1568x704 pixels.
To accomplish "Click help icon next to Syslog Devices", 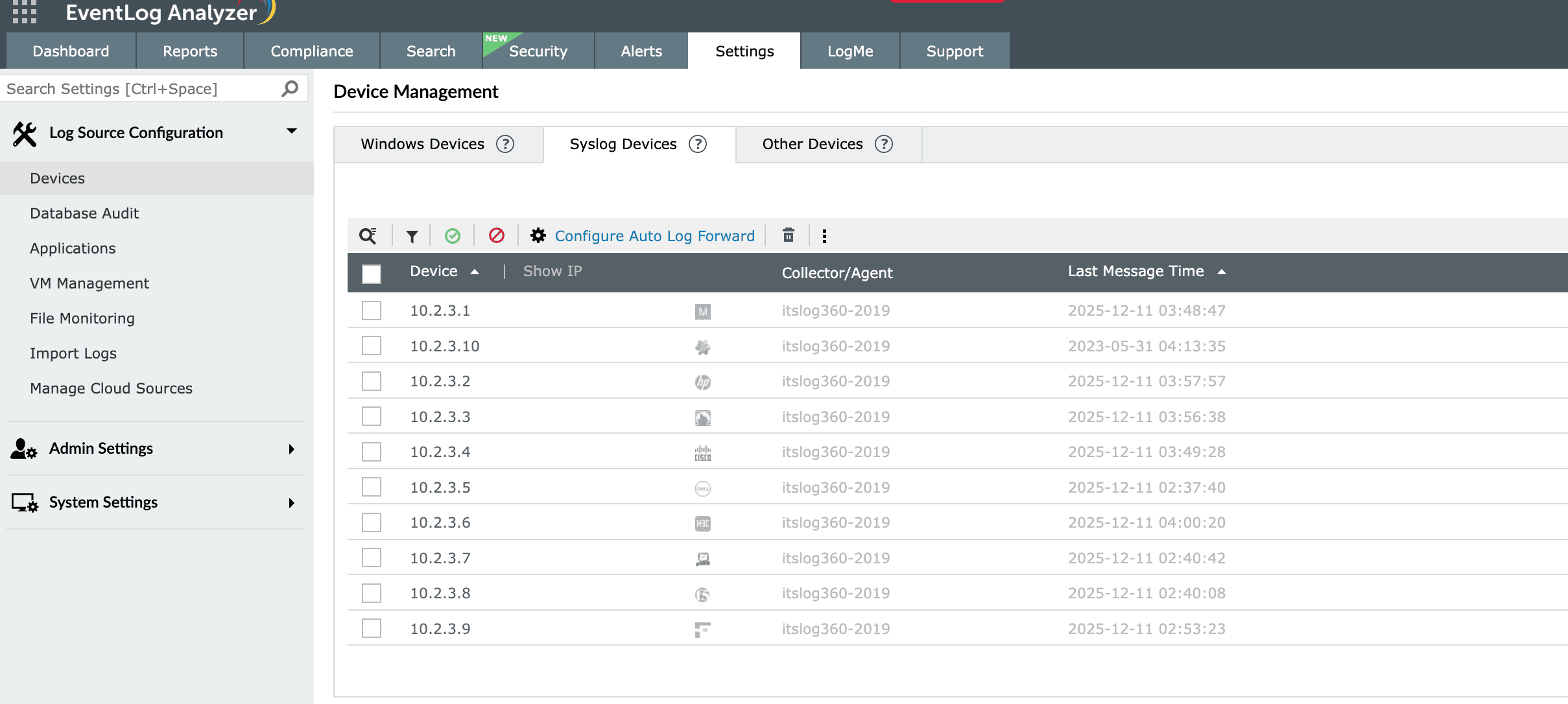I will tap(698, 144).
